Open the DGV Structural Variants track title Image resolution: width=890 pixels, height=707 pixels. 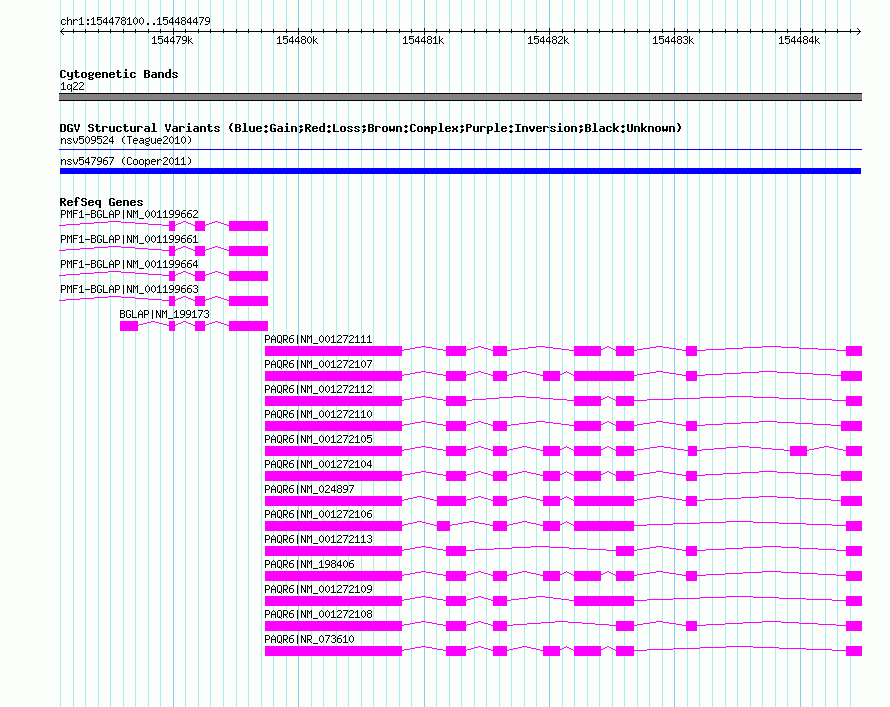pyautogui.click(x=371, y=128)
